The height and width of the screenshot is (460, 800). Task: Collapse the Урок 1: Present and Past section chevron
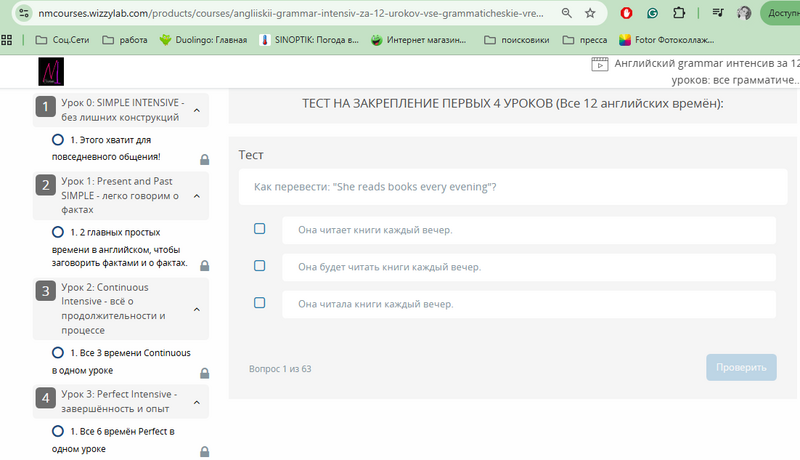click(197, 196)
